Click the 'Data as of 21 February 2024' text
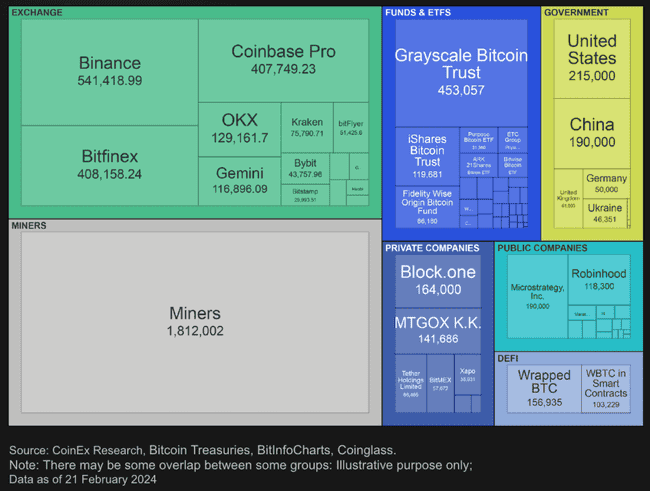 coord(83,479)
